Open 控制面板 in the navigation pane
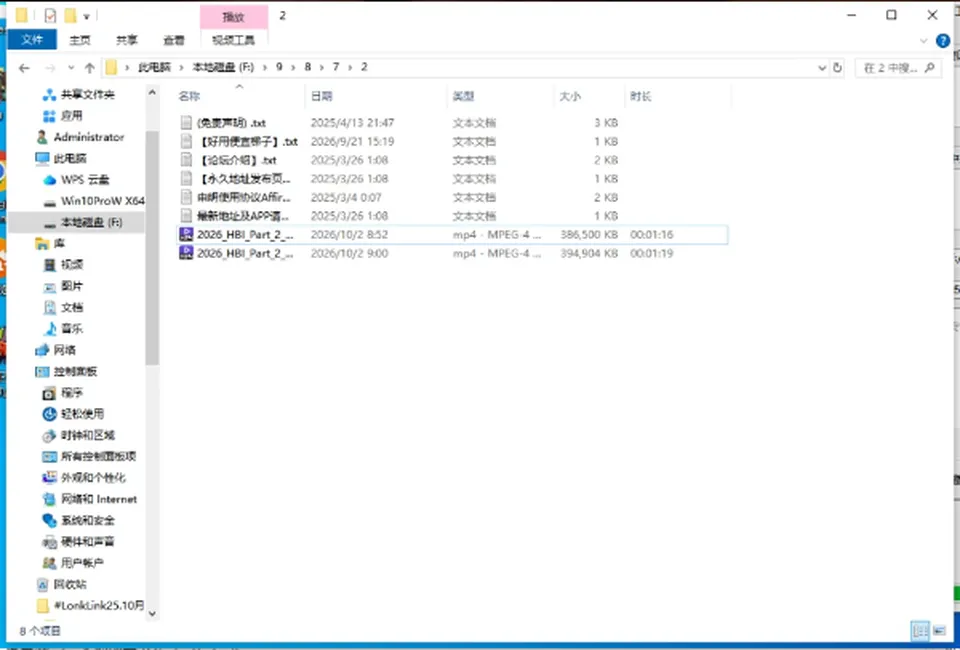This screenshot has height=650, width=960. pos(75,372)
